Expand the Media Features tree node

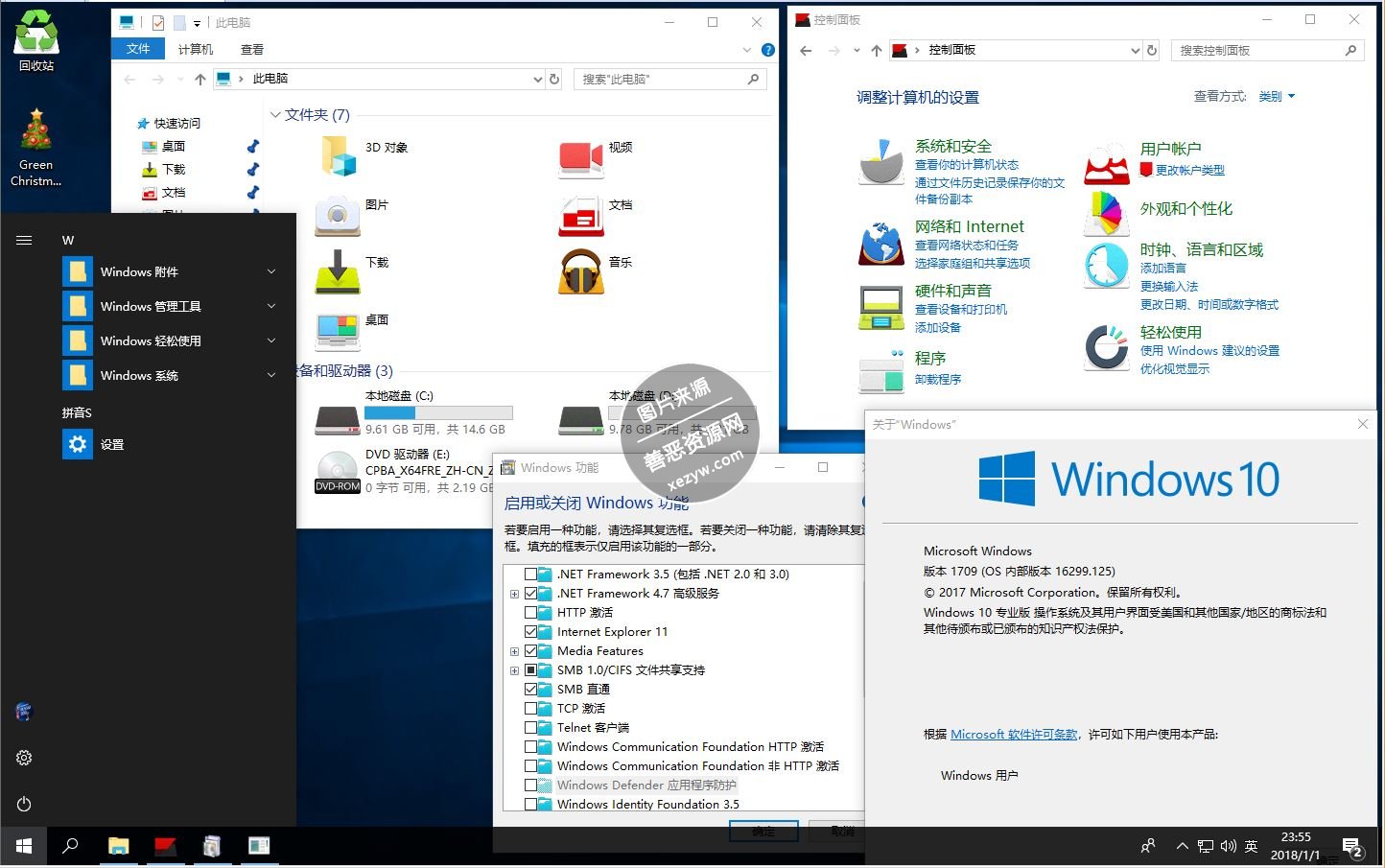tap(515, 651)
